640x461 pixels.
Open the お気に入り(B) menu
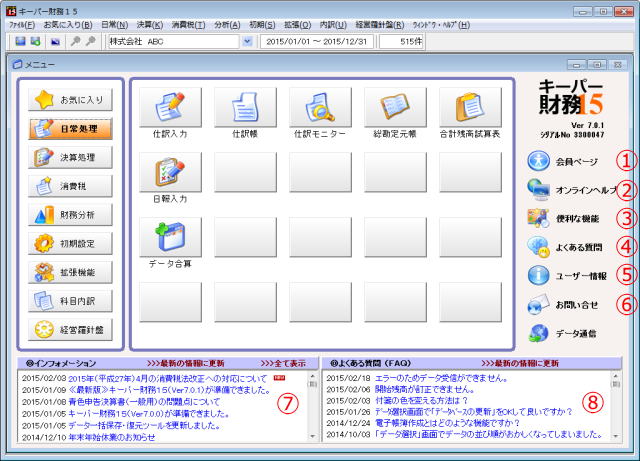tap(68, 25)
